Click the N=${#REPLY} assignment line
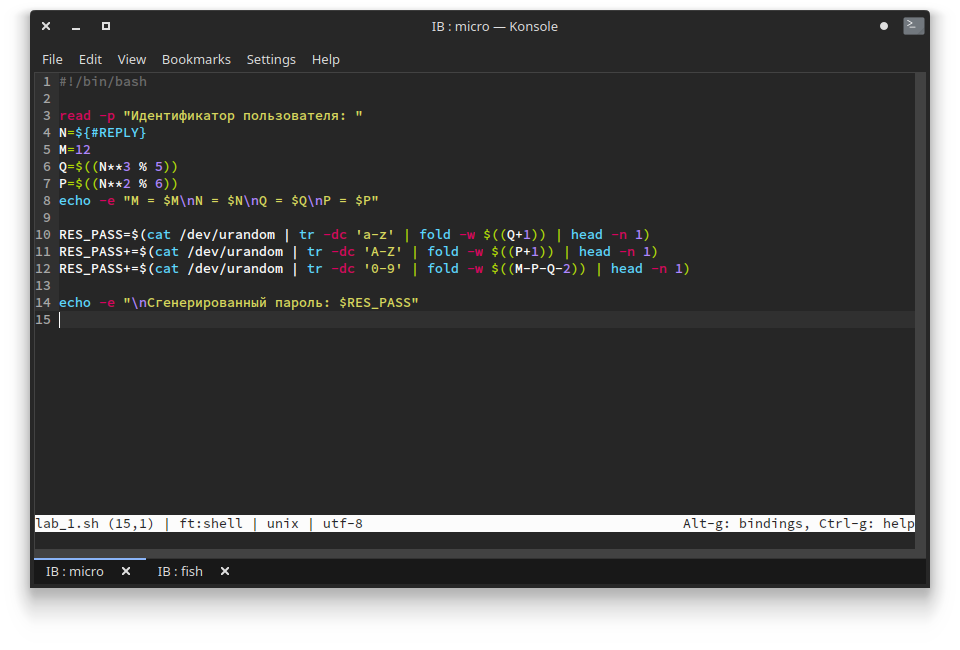The image size is (960, 650). (x=102, y=132)
